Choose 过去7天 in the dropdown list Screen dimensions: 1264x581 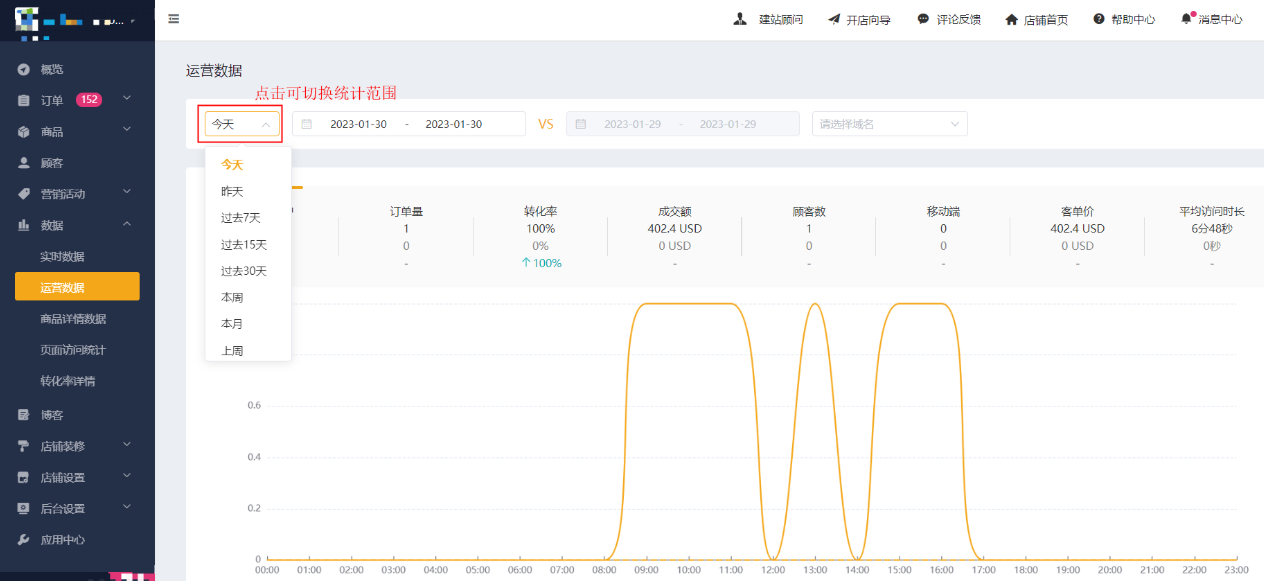pyautogui.click(x=240, y=218)
